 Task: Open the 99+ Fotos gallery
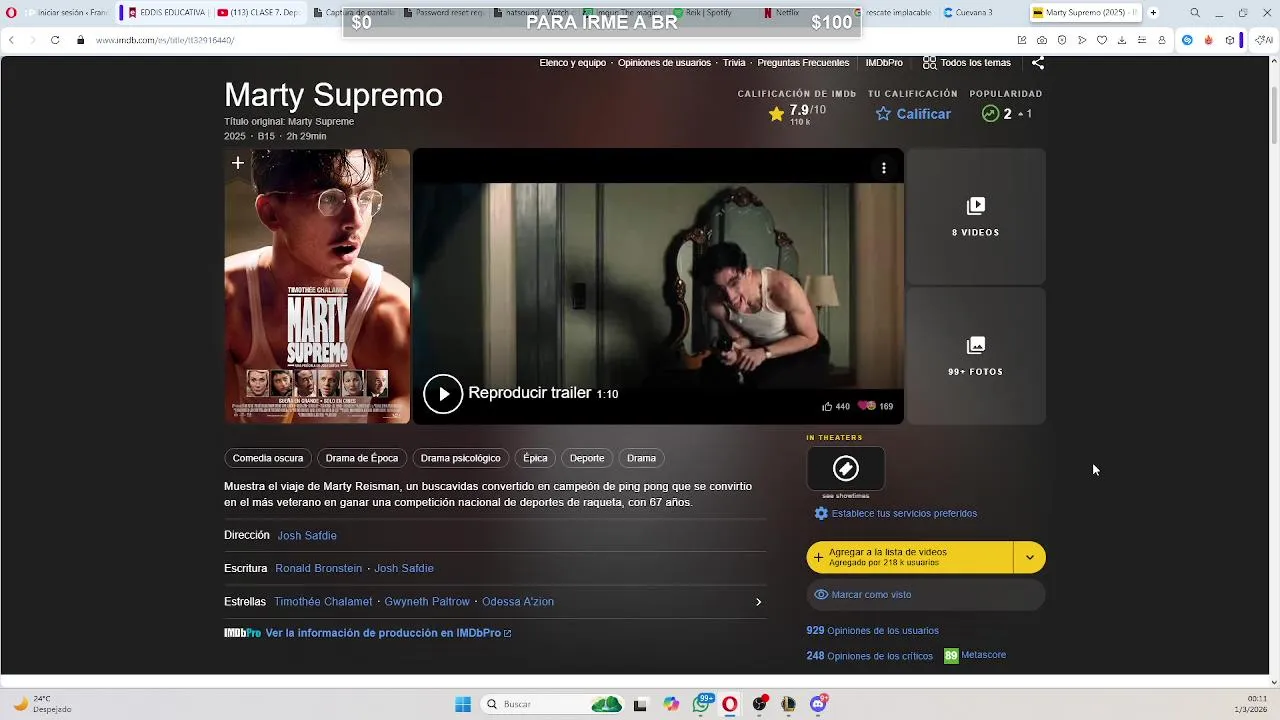click(975, 356)
